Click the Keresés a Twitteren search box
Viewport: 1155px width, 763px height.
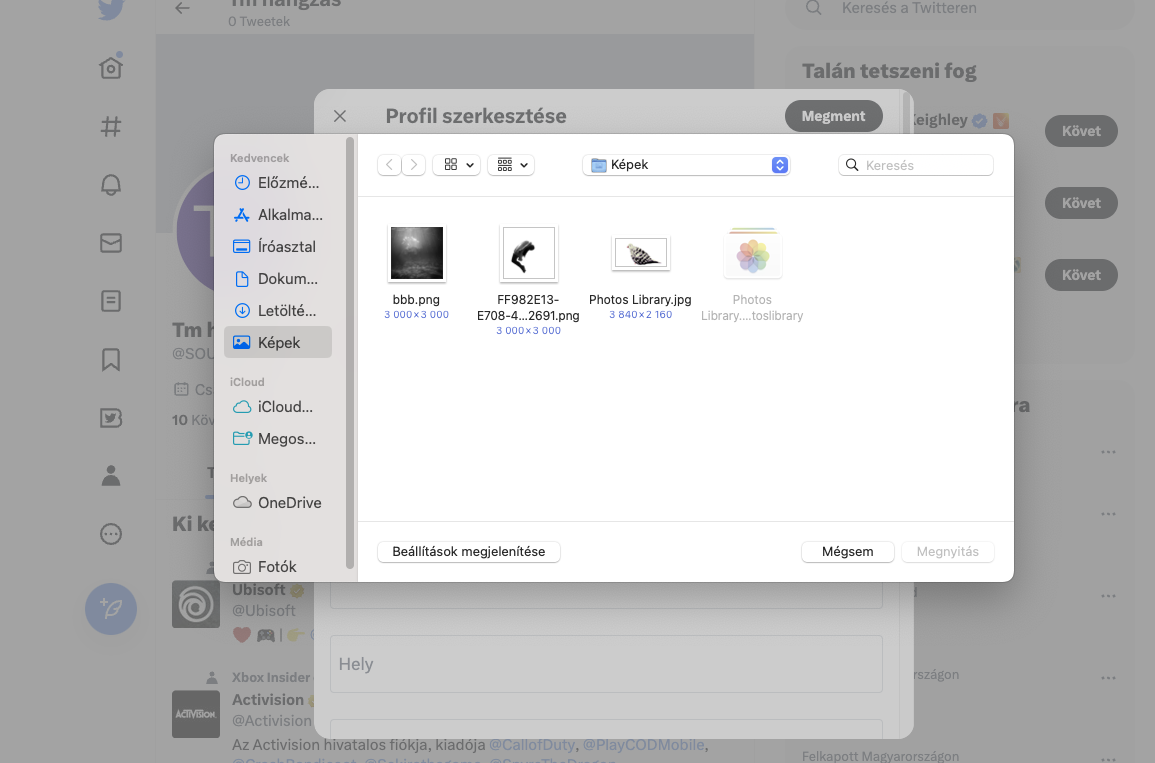pos(959,9)
